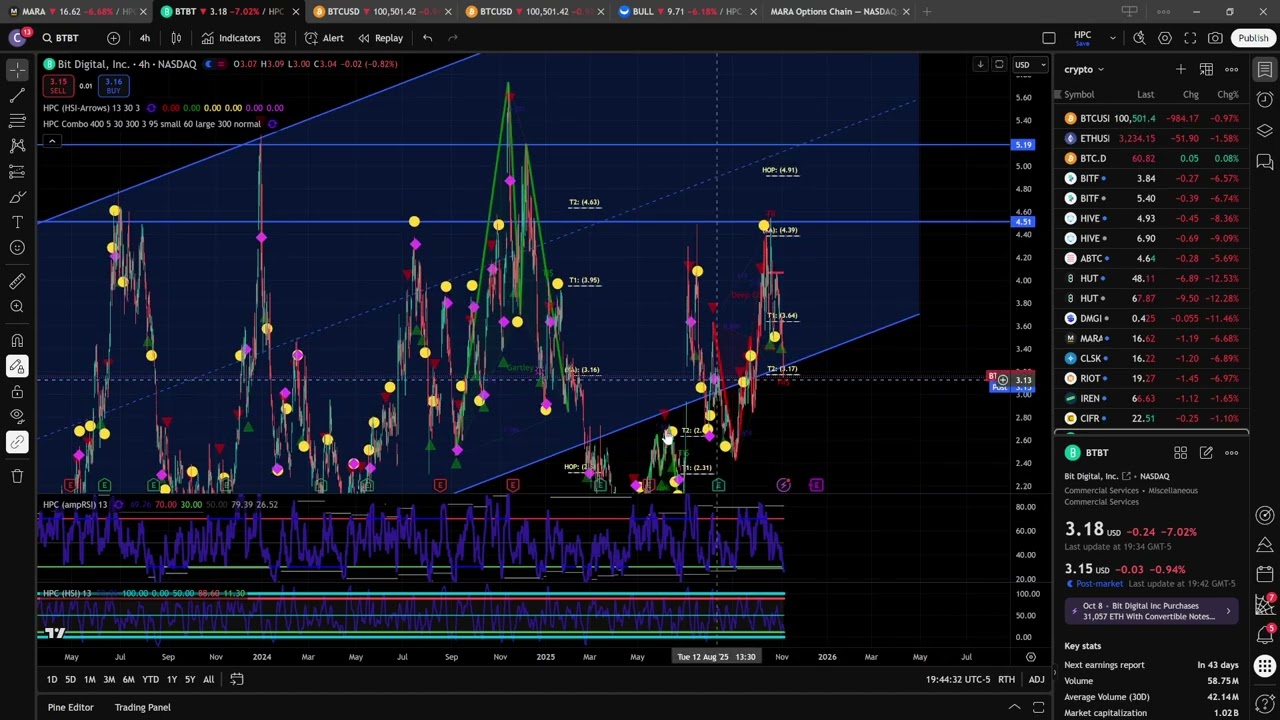
Task: Open the Alerts clock panel icon
Action: click(x=1265, y=100)
